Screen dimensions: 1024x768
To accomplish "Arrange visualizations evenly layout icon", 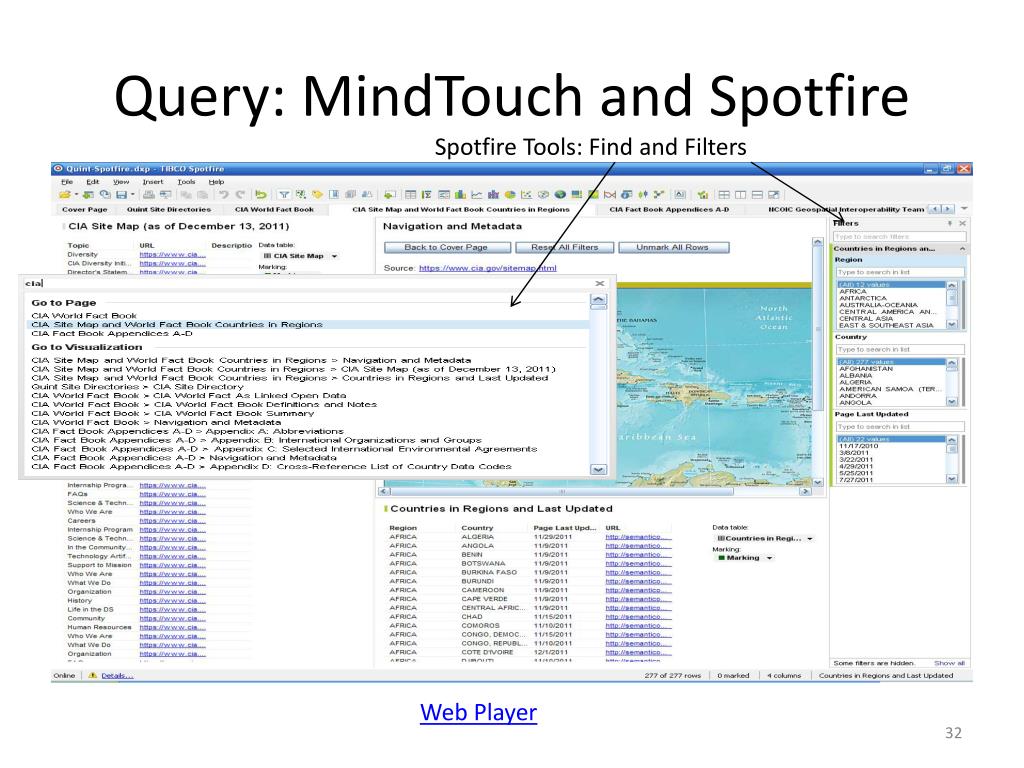I will pos(724,195).
